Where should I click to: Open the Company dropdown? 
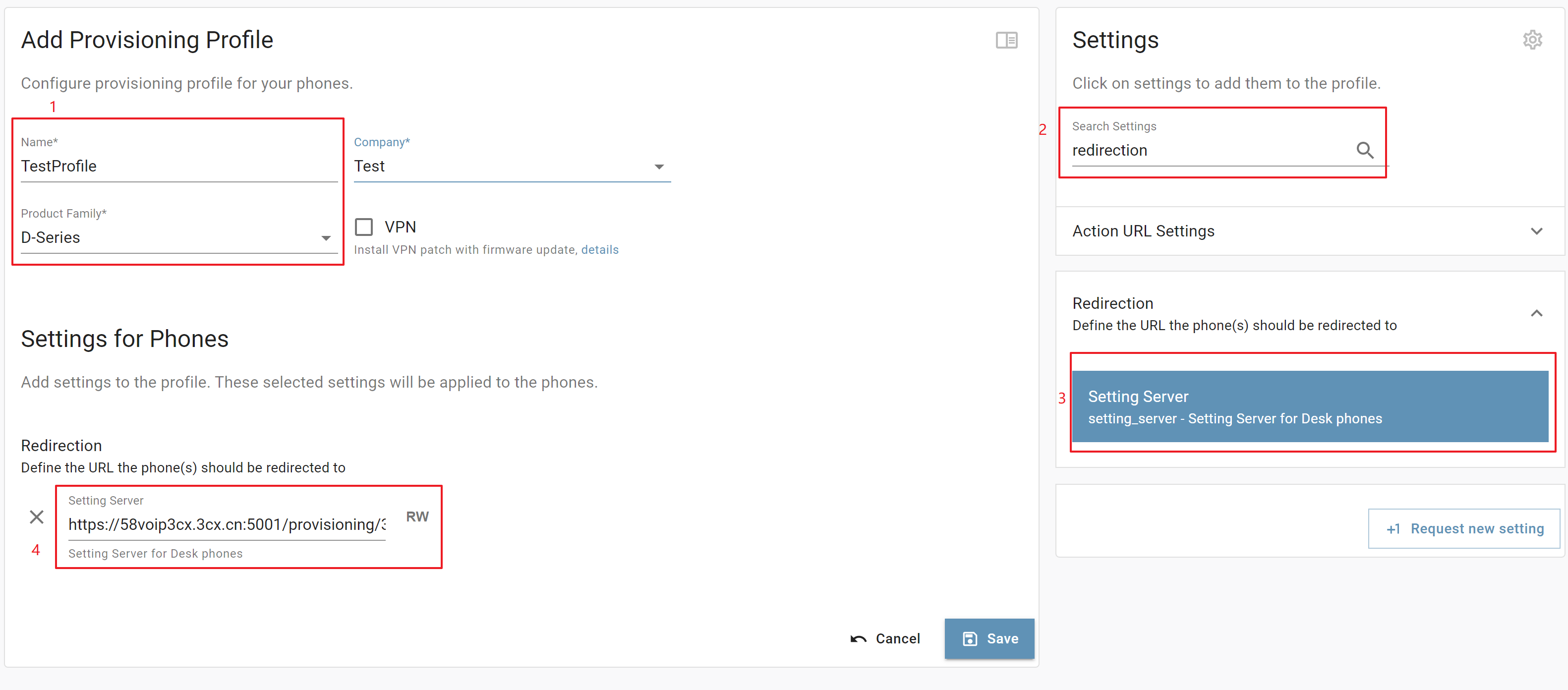click(x=512, y=166)
